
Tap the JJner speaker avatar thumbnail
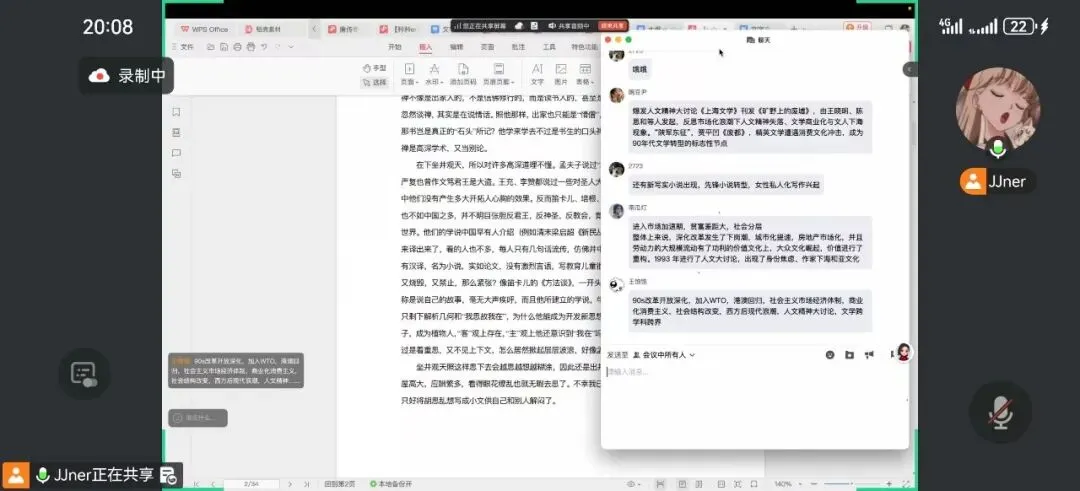point(998,109)
